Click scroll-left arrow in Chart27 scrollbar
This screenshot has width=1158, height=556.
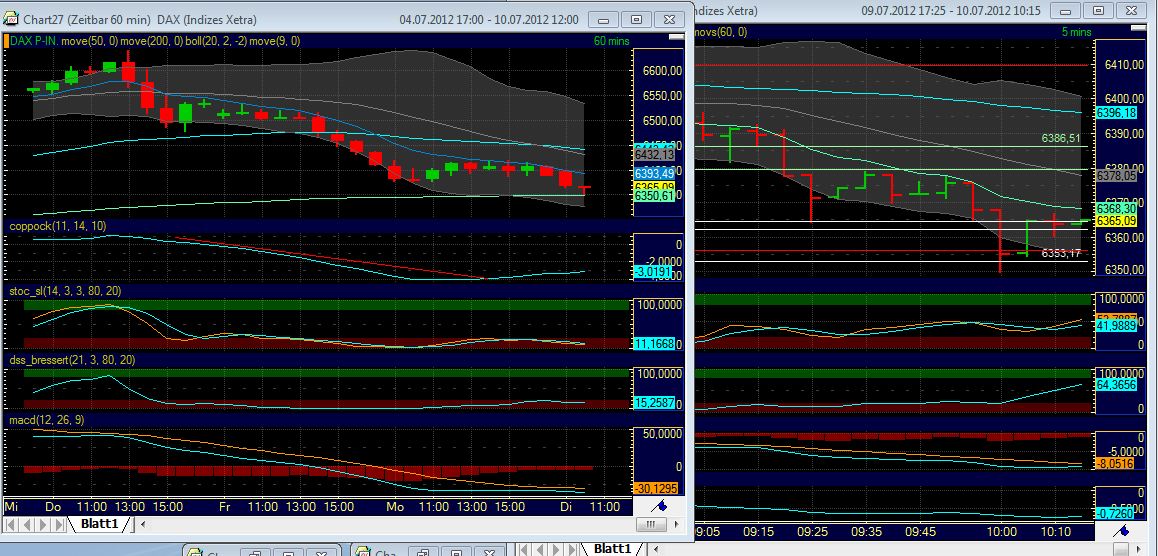pyautogui.click(x=143, y=524)
